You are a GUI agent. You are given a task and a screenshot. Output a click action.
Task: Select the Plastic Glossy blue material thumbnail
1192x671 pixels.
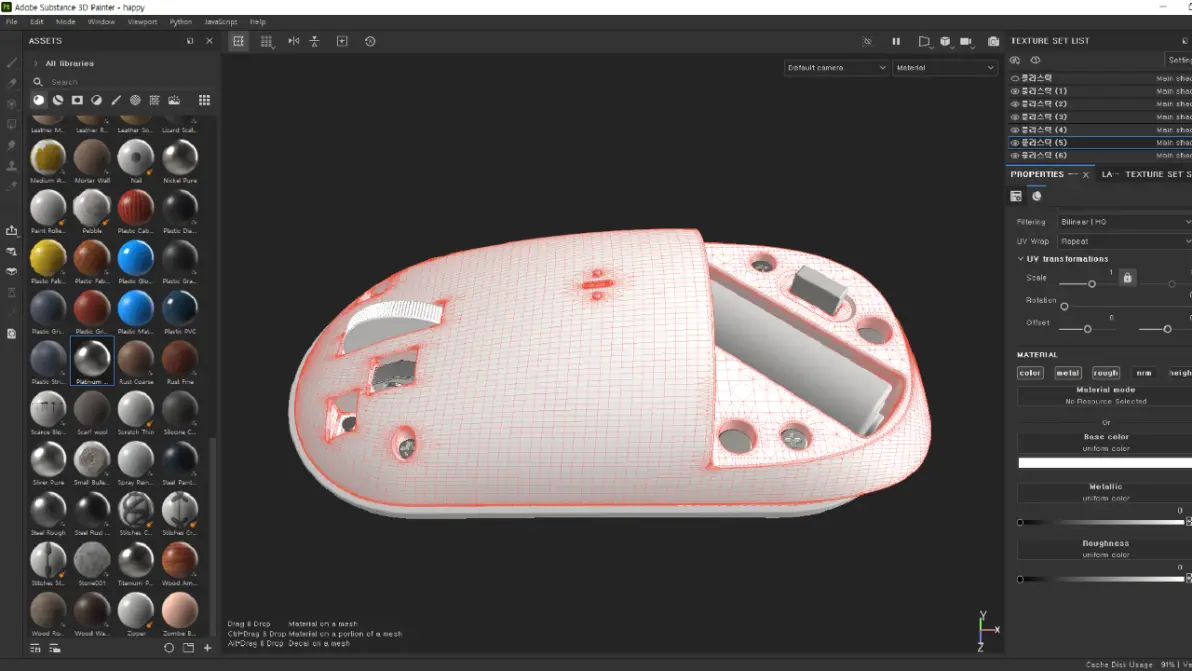click(x=135, y=258)
